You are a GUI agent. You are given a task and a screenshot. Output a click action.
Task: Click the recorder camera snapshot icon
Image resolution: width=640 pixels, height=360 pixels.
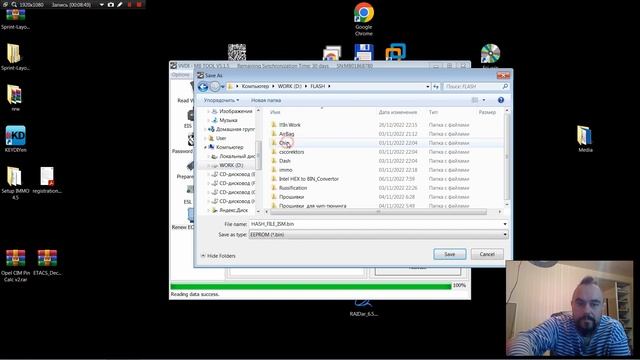(x=111, y=4)
